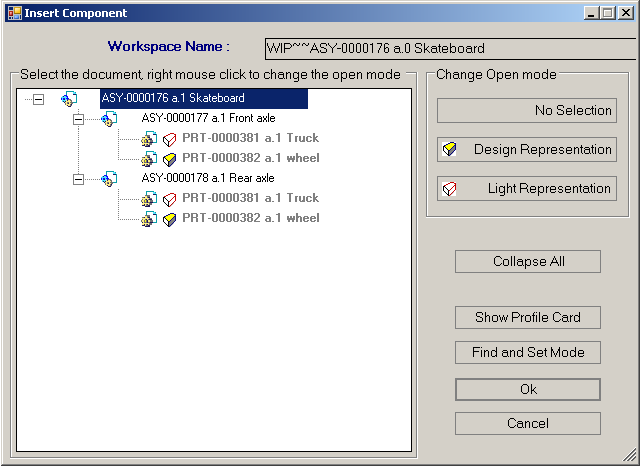Image resolution: width=640 pixels, height=466 pixels.
Task: Open Show Profile Card
Action: (x=527, y=317)
